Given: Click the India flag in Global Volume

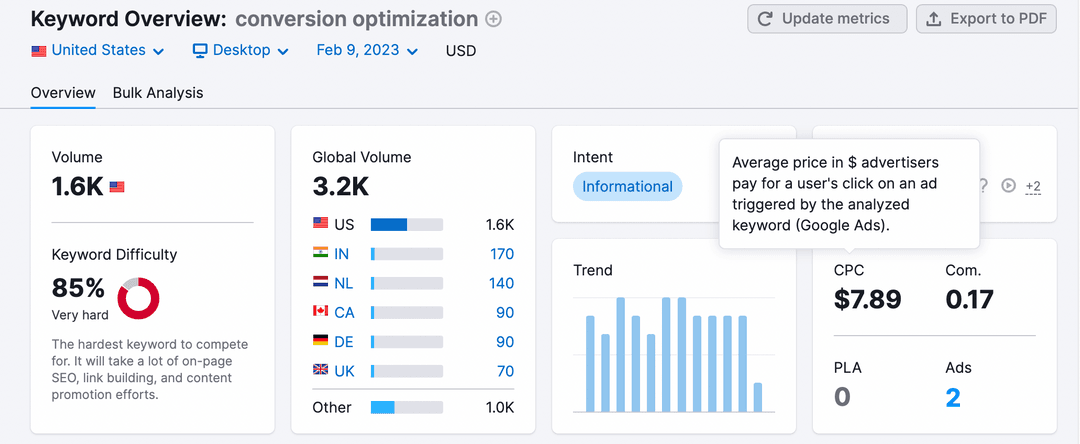Looking at the screenshot, I should 320,254.
